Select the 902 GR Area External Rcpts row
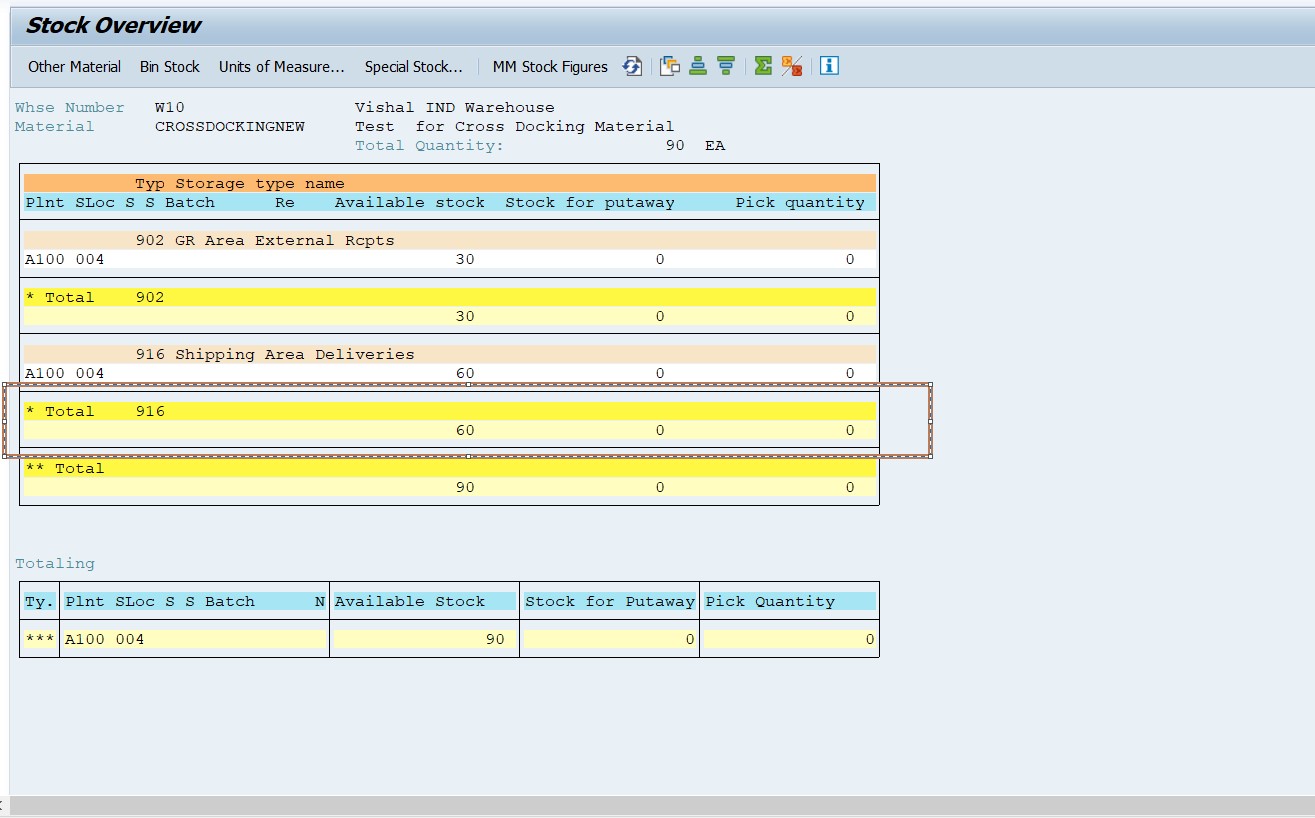Screen dimensions: 1315x818 tap(450, 241)
